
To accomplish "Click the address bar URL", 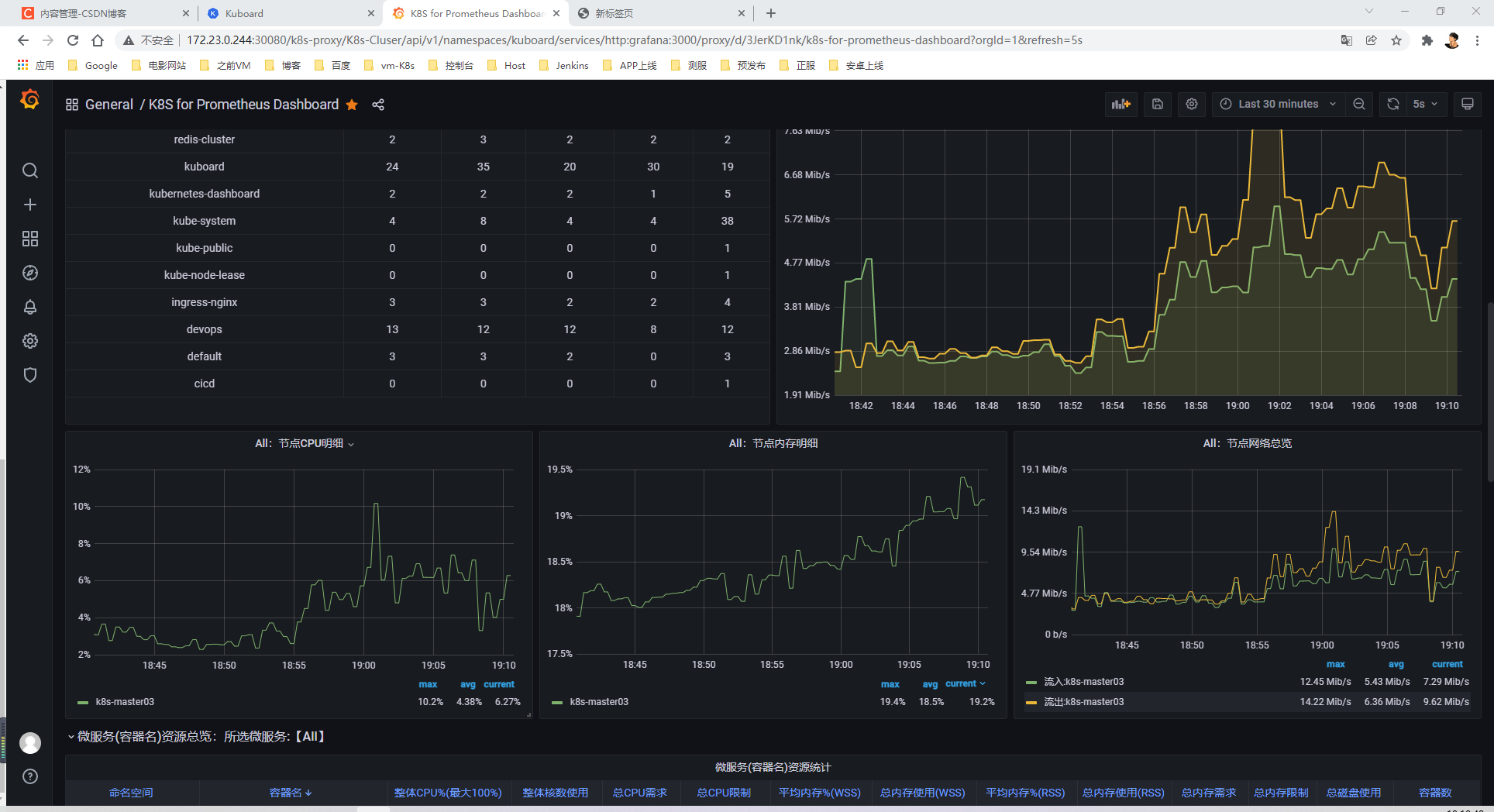I will point(634,40).
